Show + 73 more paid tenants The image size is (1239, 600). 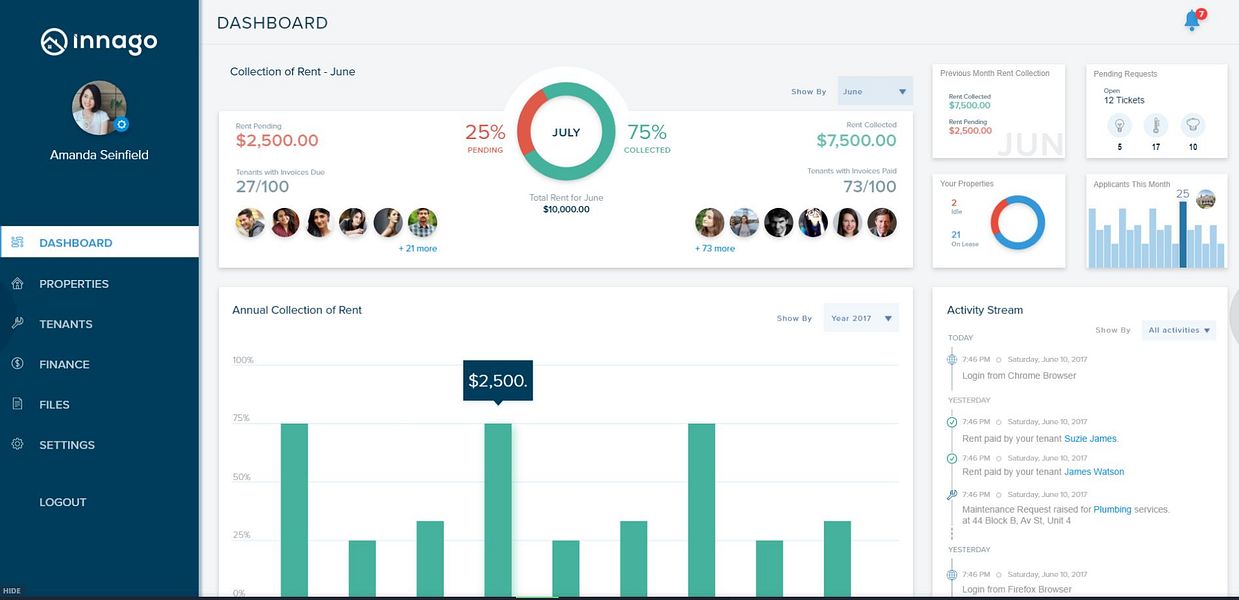click(x=715, y=248)
